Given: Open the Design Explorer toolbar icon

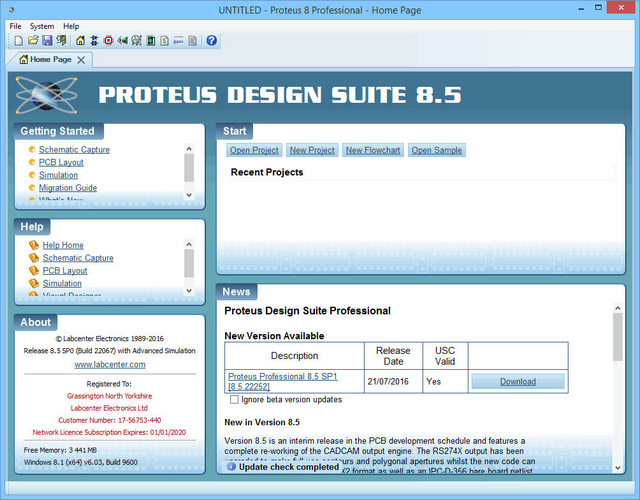Looking at the screenshot, I should tap(151, 40).
